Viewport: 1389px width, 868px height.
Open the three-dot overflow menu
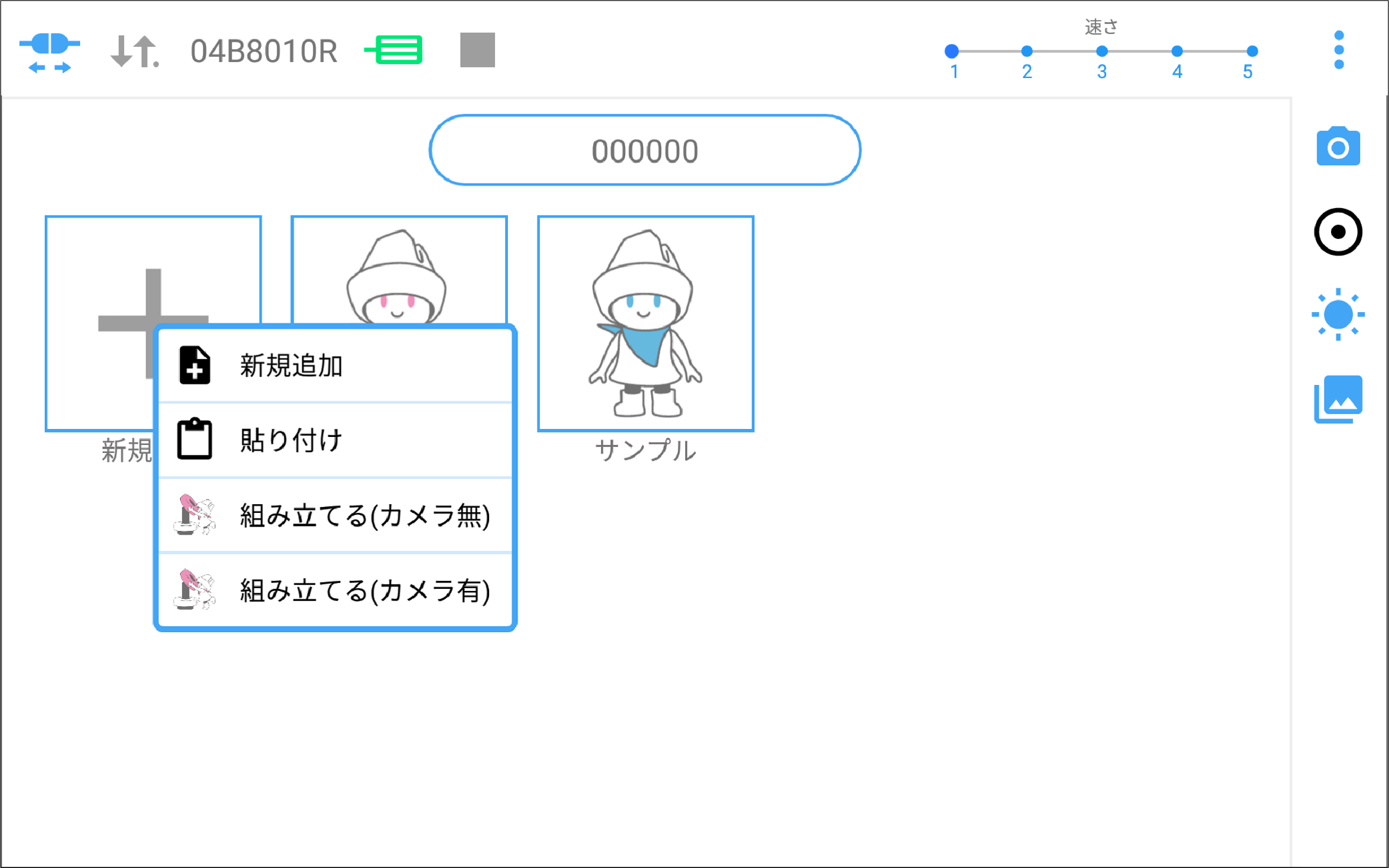(x=1338, y=50)
